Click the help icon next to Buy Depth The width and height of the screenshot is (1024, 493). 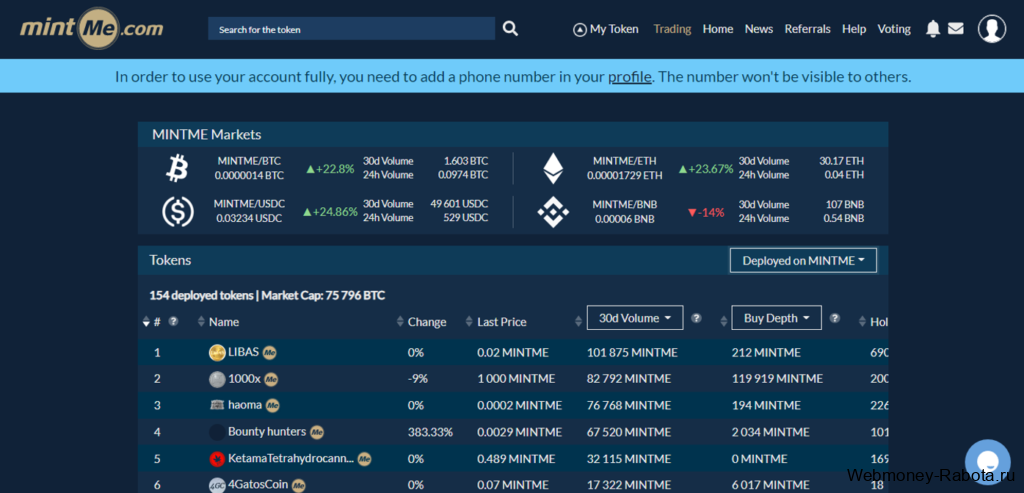[835, 318]
